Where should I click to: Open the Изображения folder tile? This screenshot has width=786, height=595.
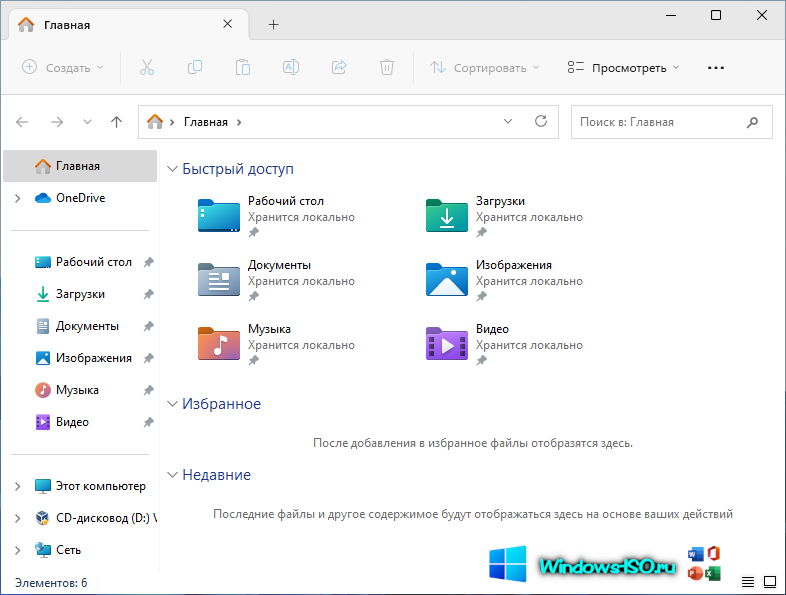click(504, 280)
